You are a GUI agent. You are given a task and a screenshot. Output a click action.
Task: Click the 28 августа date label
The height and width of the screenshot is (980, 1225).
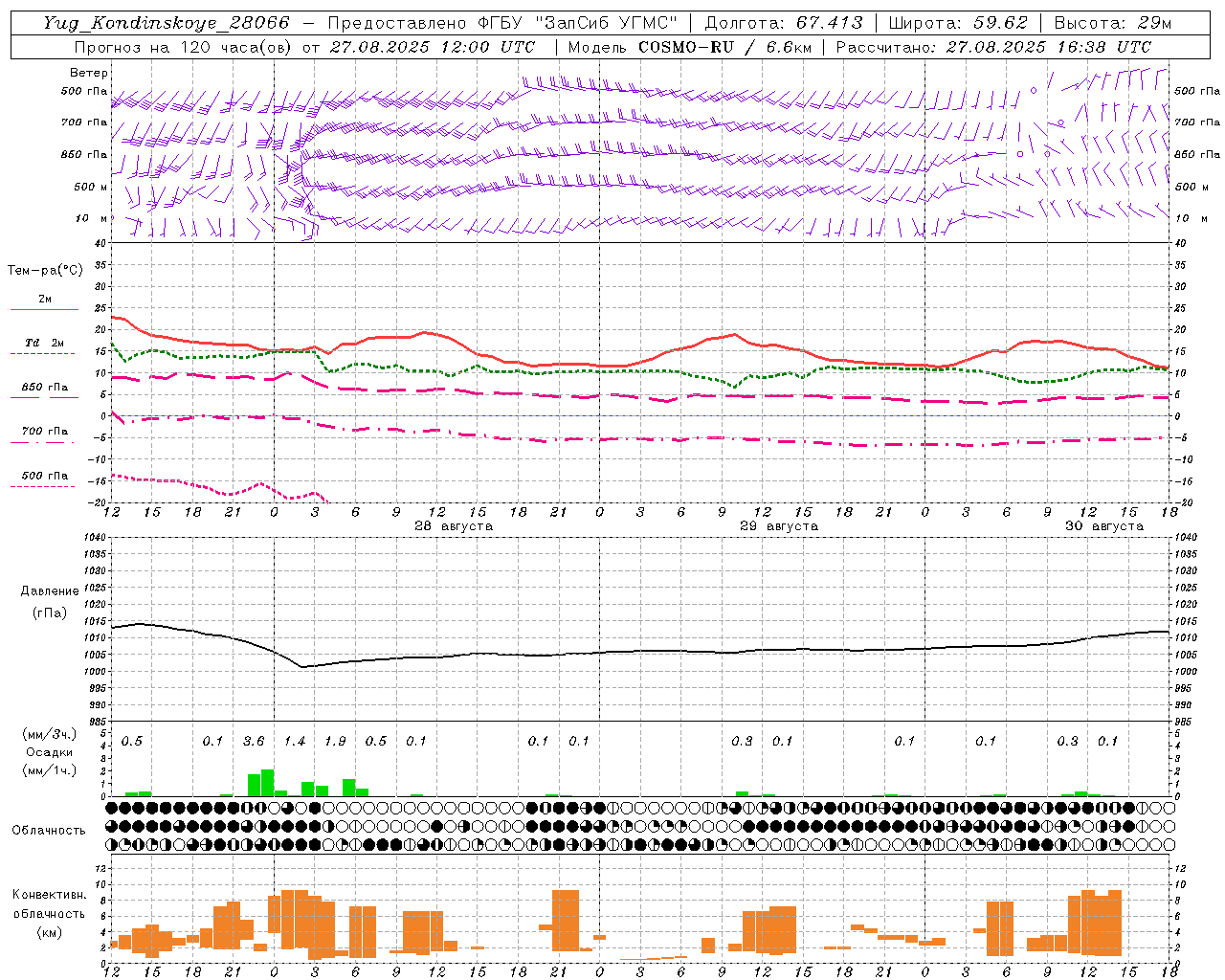[x=454, y=526]
